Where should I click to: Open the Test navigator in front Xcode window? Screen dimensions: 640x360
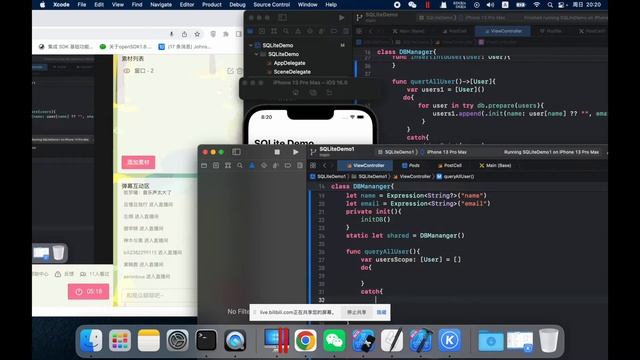pos(264,165)
